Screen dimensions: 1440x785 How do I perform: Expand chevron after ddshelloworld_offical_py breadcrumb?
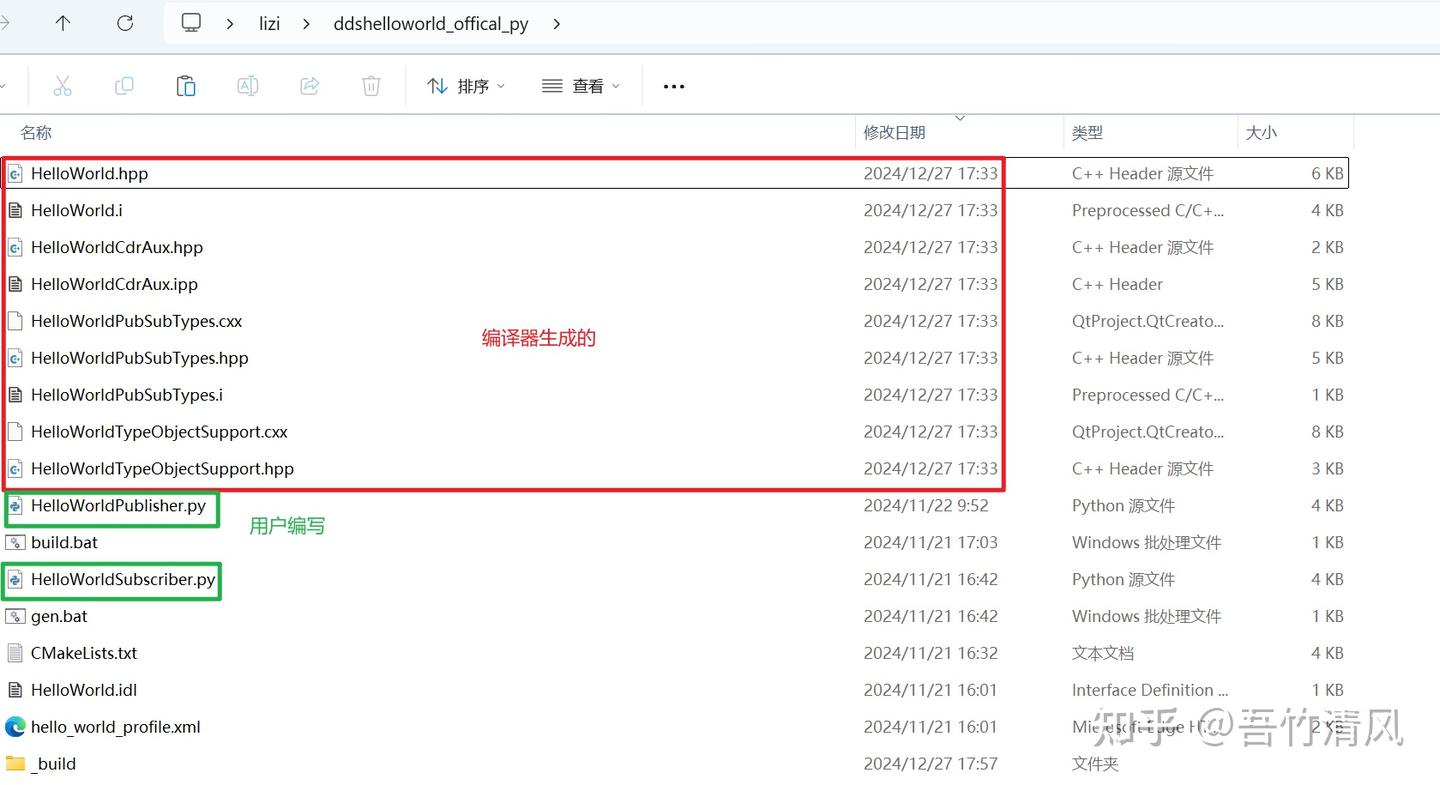click(557, 24)
